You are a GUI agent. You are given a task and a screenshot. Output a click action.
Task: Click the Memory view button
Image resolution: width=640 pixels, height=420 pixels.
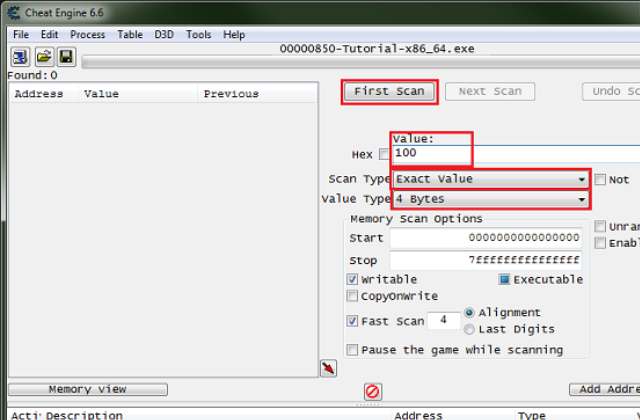pos(88,389)
